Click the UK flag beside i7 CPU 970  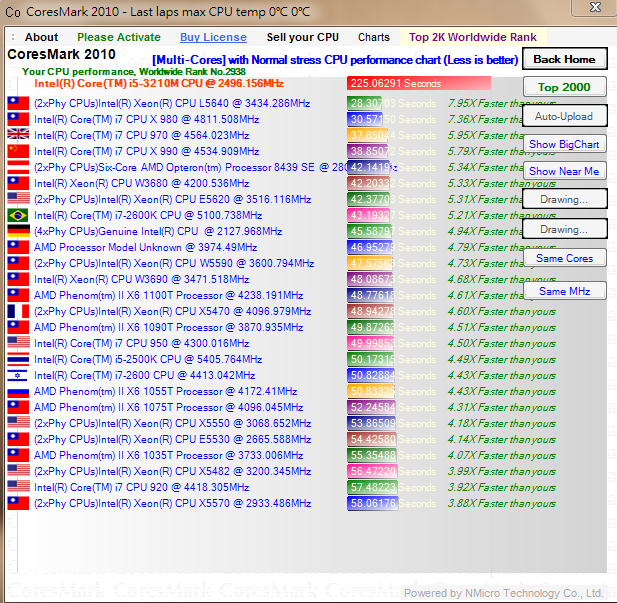tap(18, 135)
